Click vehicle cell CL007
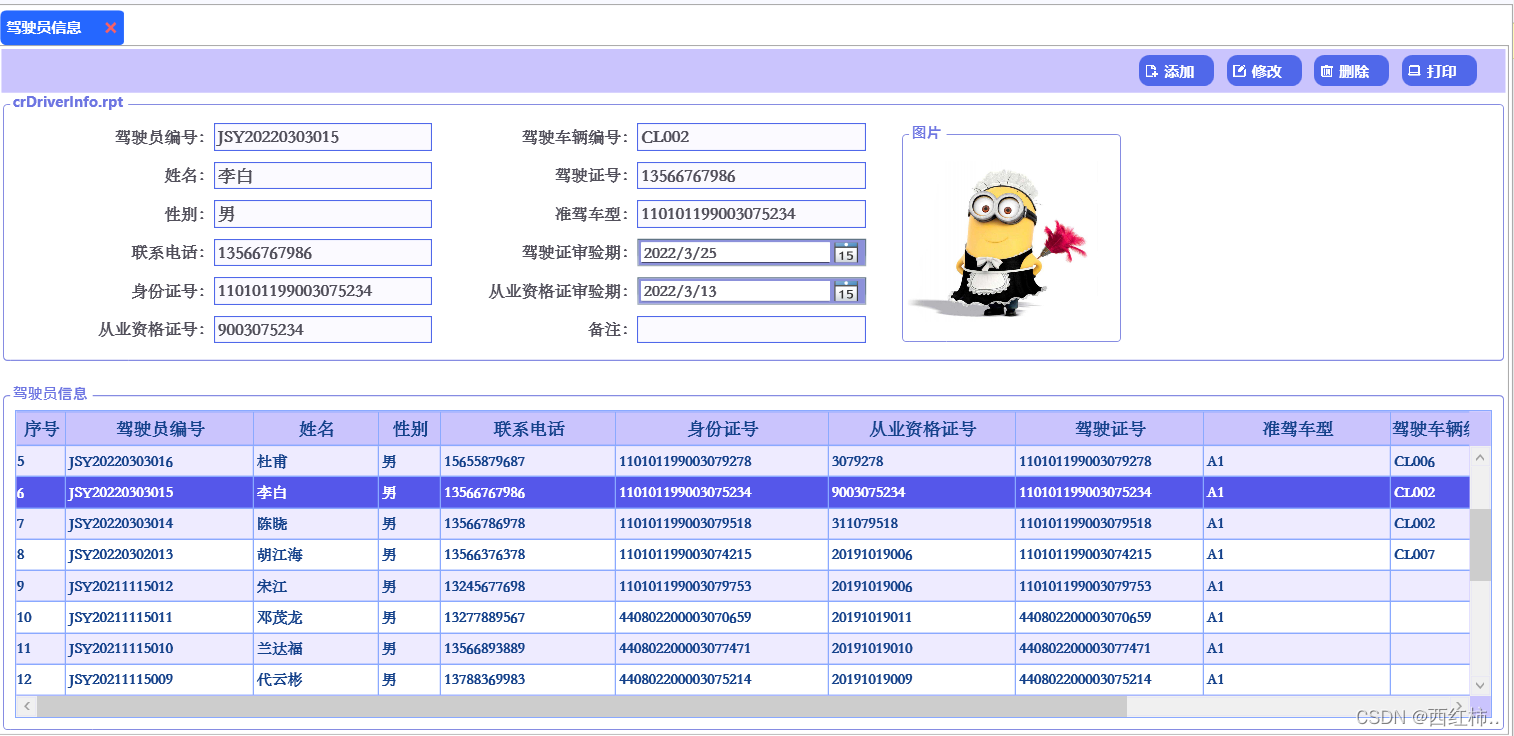 [x=1430, y=554]
